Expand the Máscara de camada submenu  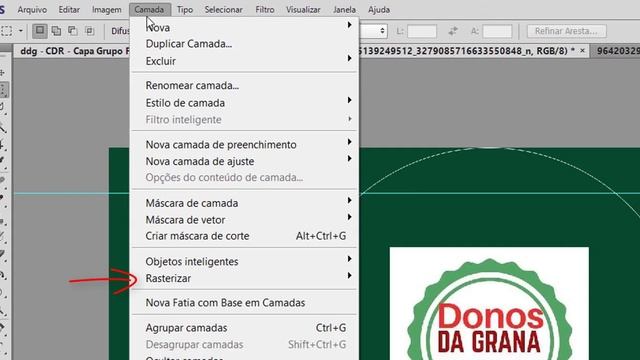(244, 203)
